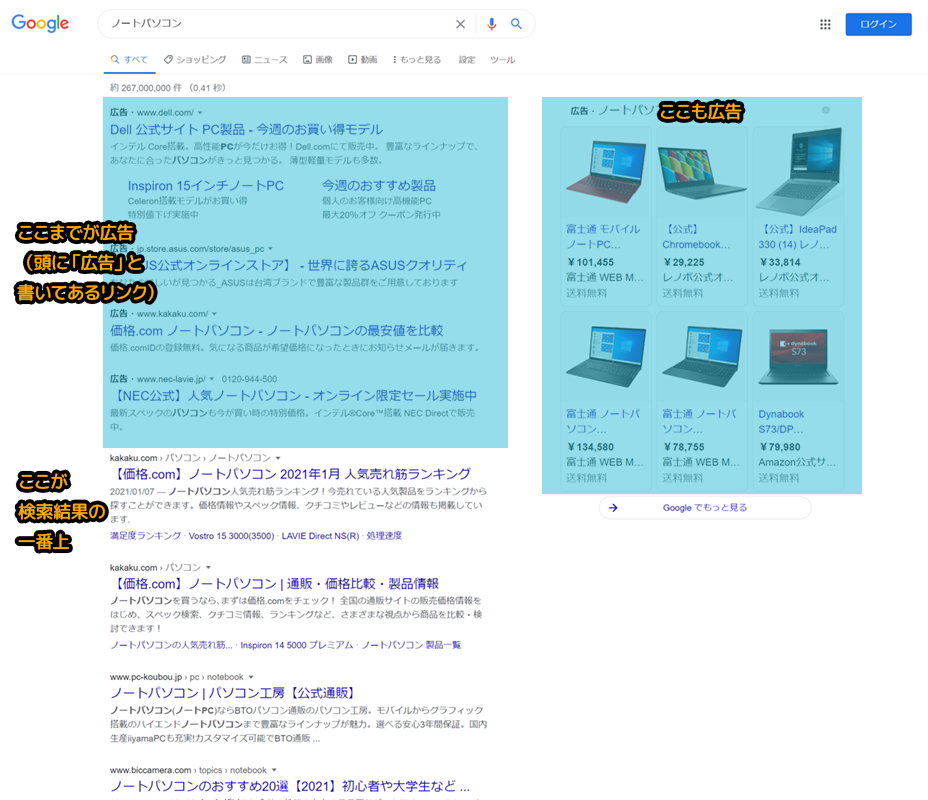The width and height of the screenshot is (928, 800).
Task: Clear the search box with X icon
Action: [x=460, y=24]
